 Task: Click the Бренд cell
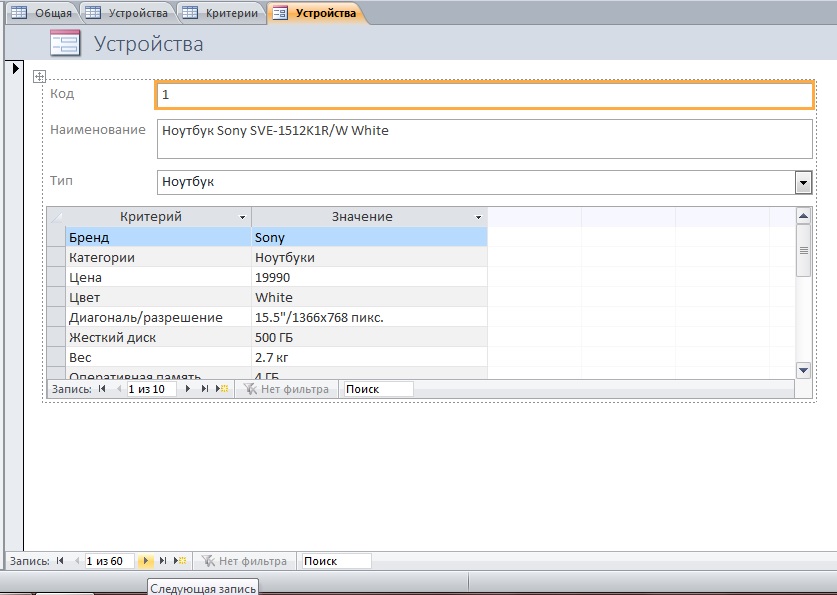pyautogui.click(x=158, y=237)
